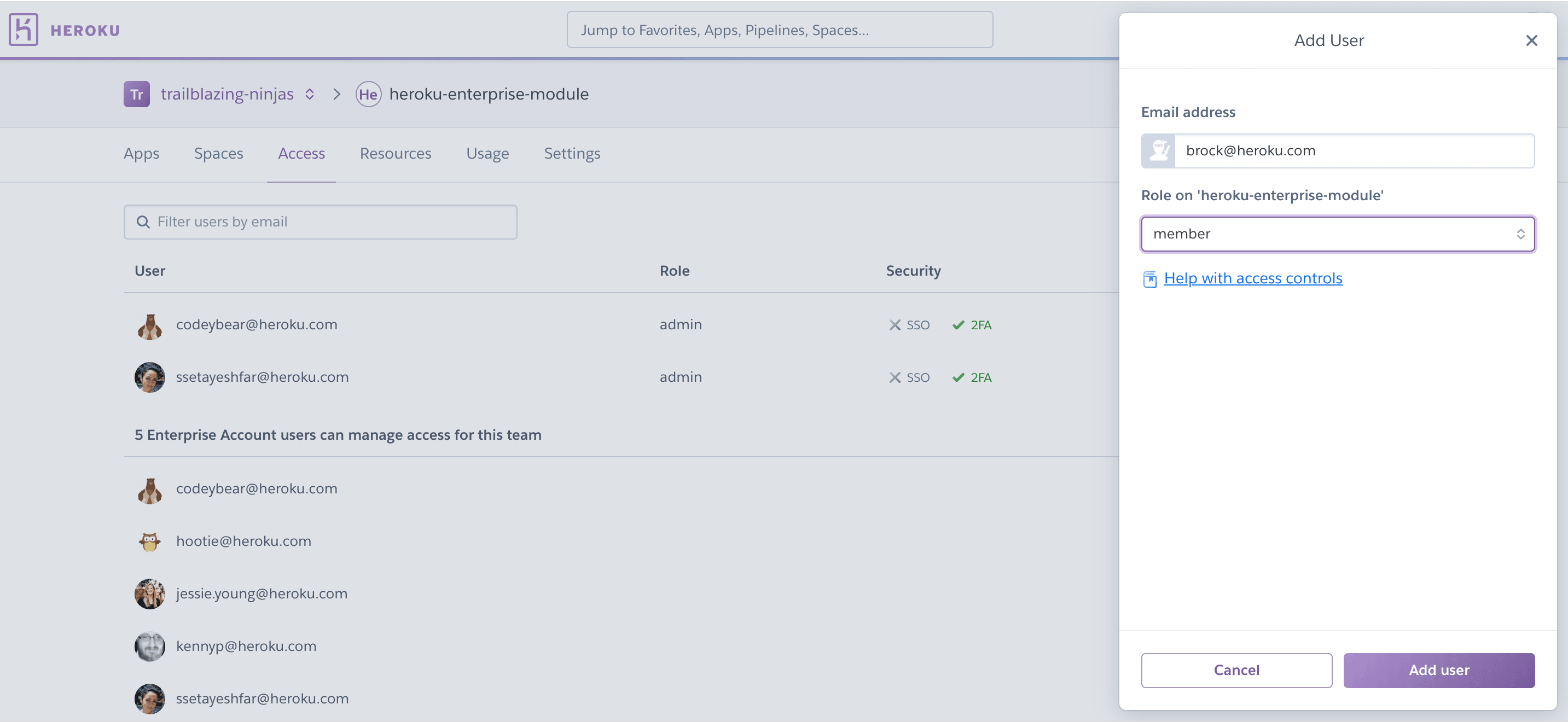This screenshot has width=1568, height=722.
Task: Click ssetayeshfar avatar in enterprise users list
Action: pos(150,699)
